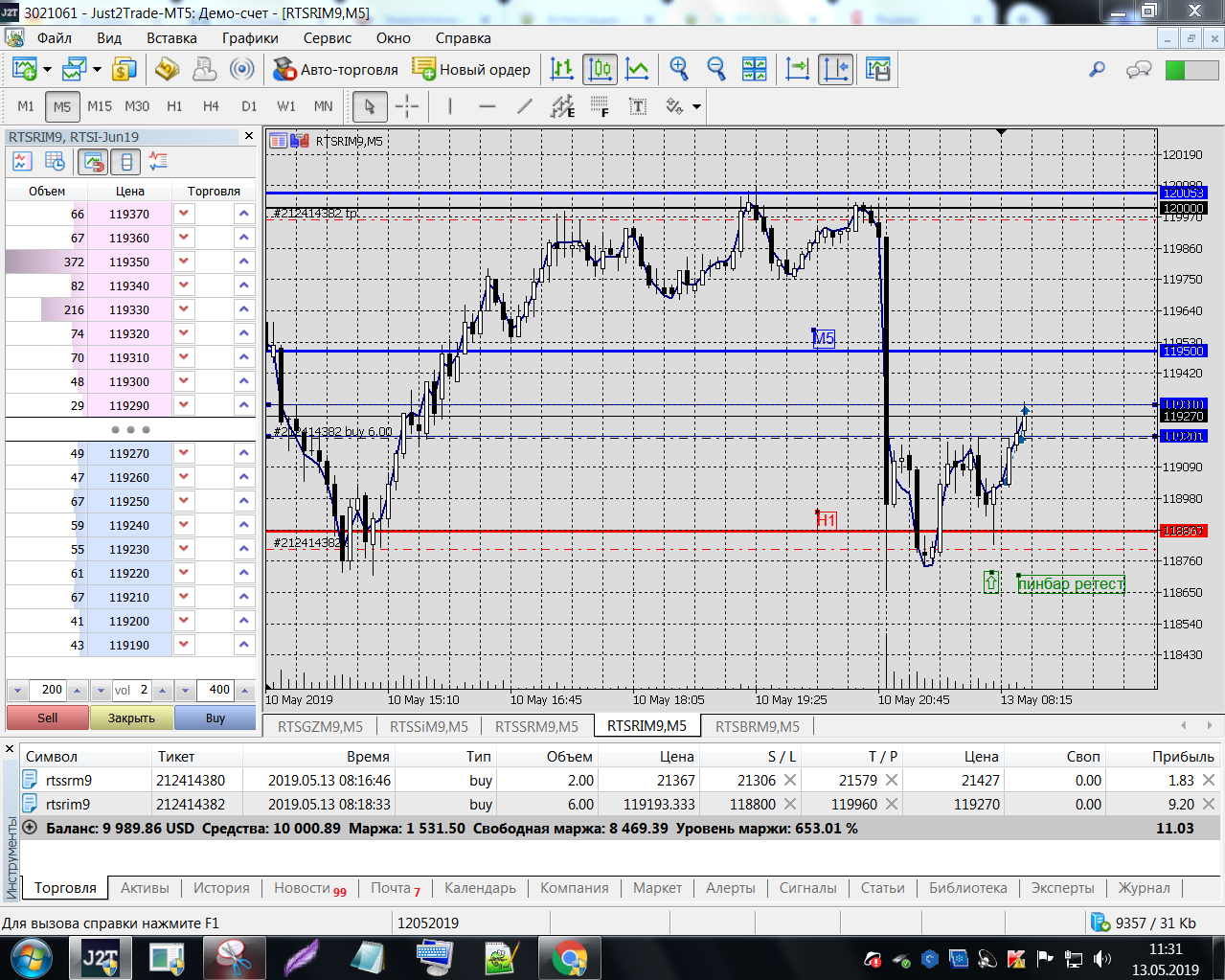Pick the trendline drawing tool

pos(524,106)
